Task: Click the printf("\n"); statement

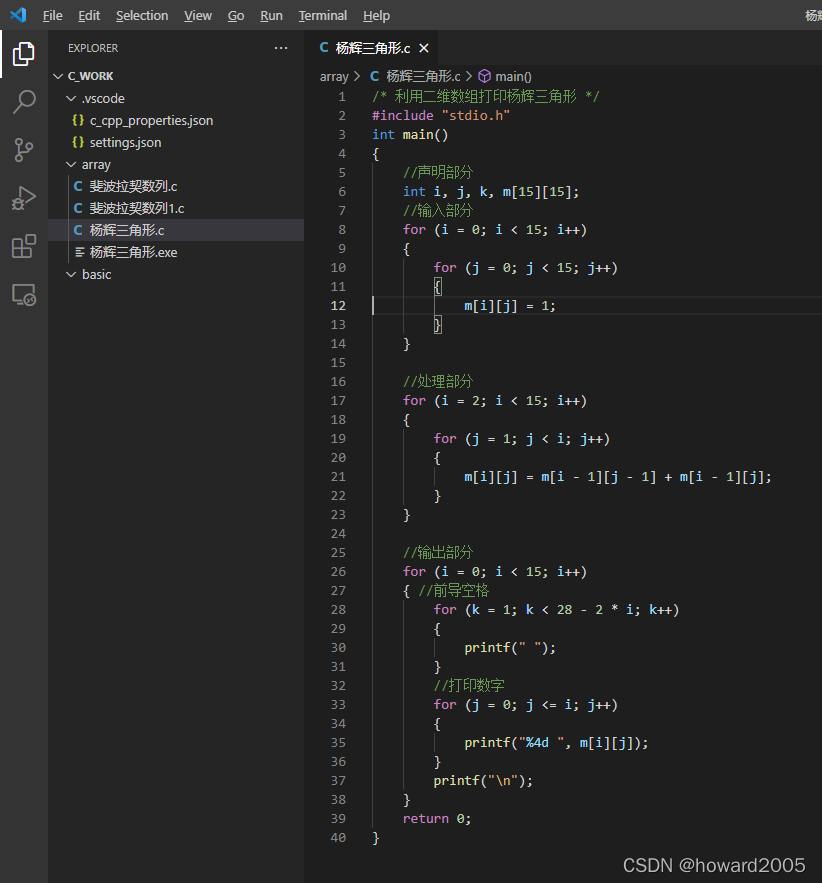Action: pos(483,781)
